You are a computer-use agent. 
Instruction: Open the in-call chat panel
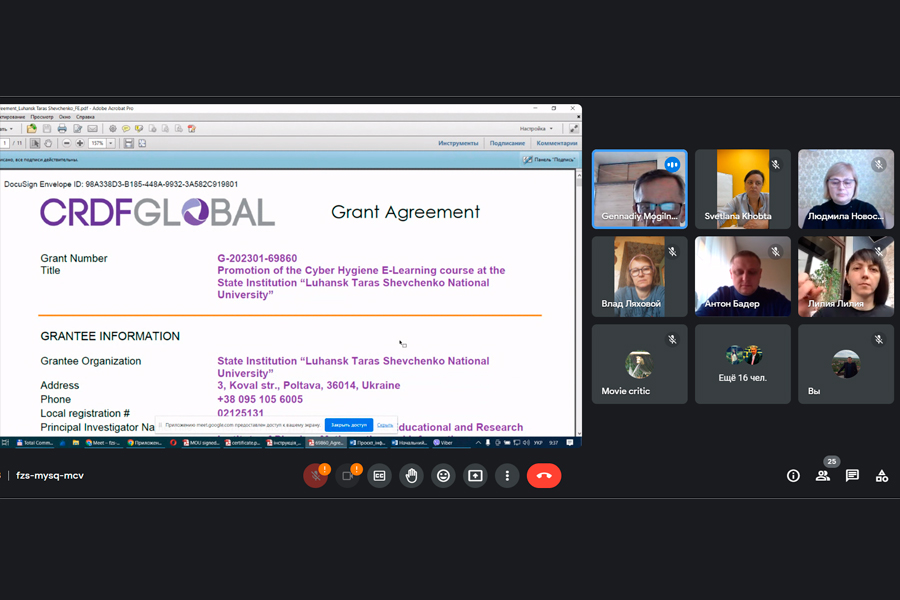pyautogui.click(x=852, y=475)
